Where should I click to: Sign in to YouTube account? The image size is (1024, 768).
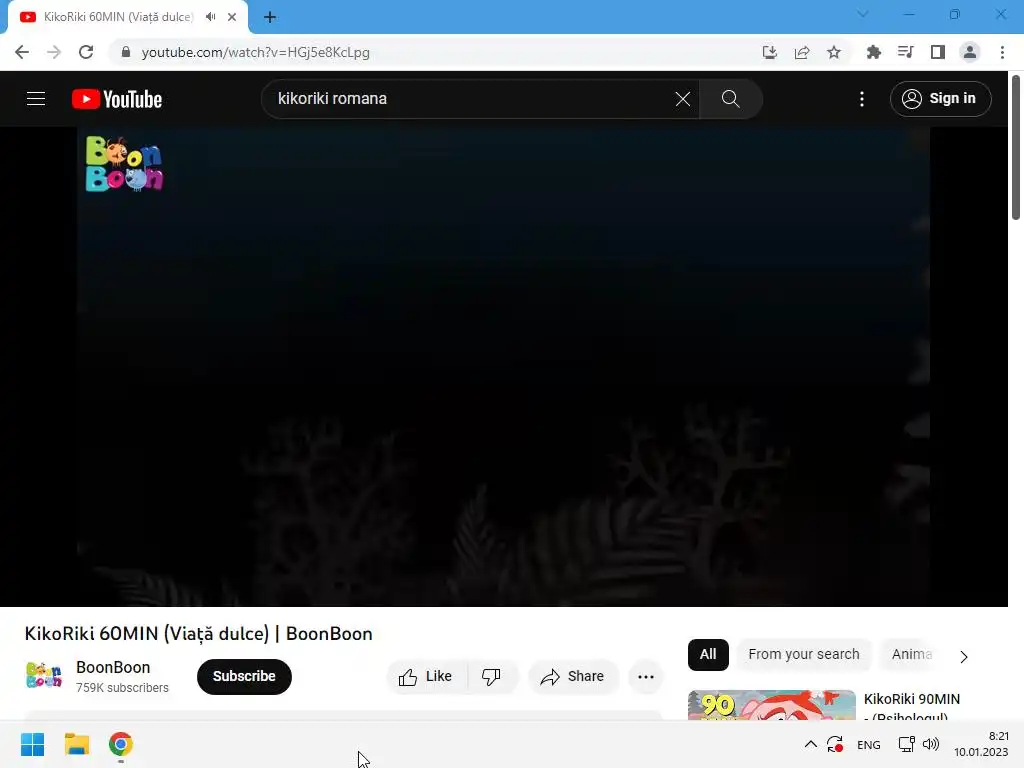click(x=940, y=99)
